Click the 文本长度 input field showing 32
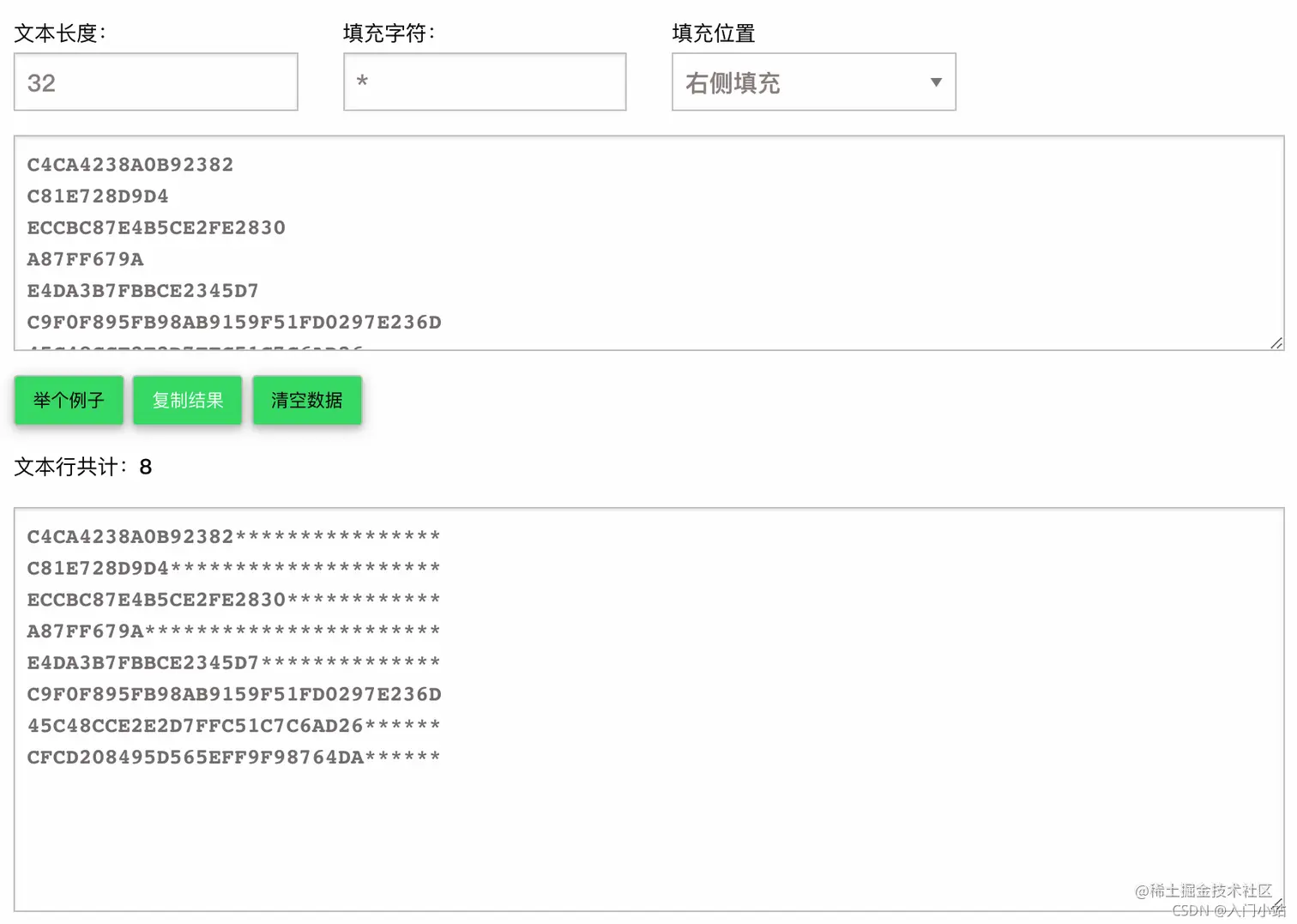 point(156,82)
